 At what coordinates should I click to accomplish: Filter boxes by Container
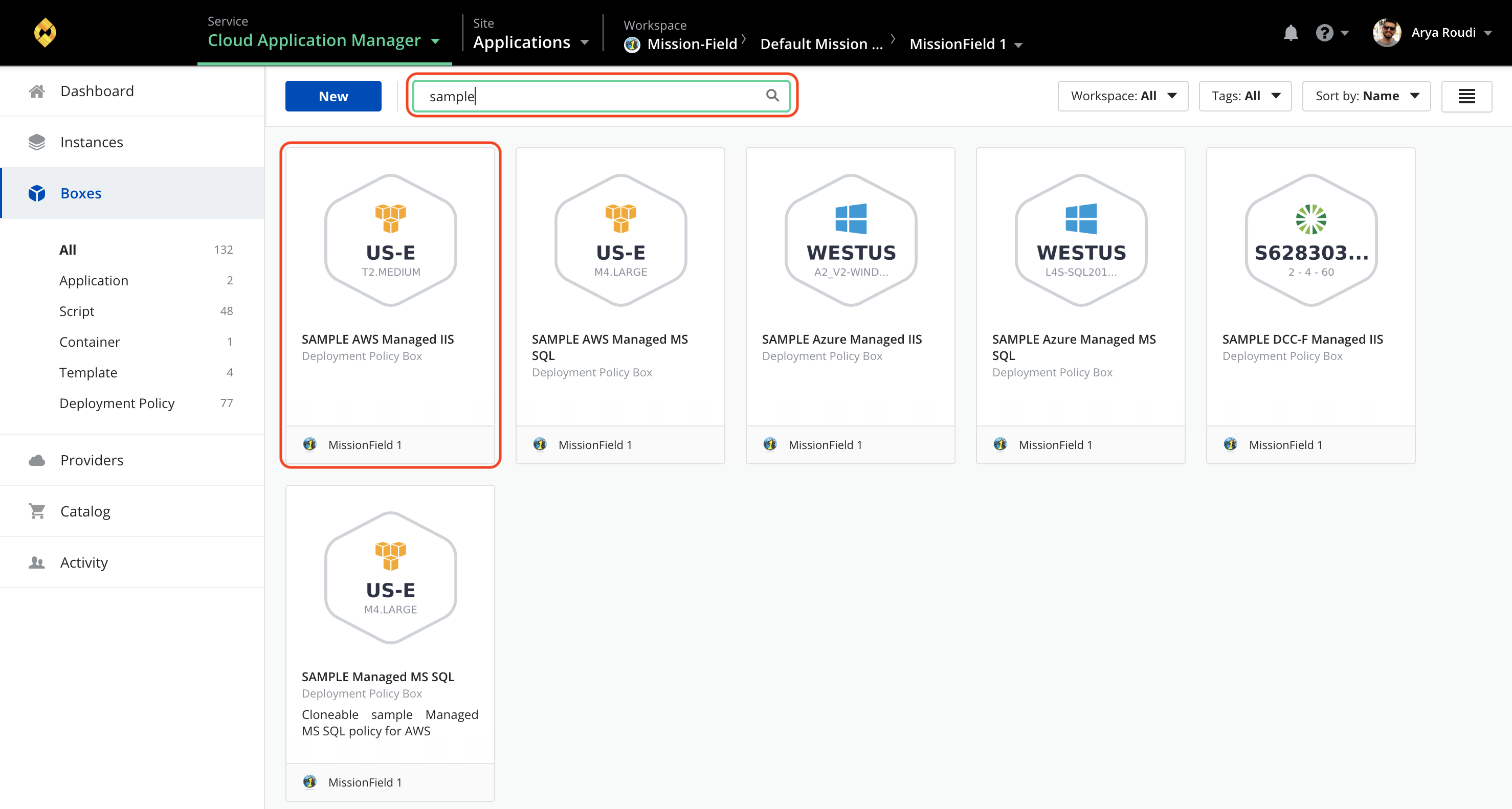(89, 342)
